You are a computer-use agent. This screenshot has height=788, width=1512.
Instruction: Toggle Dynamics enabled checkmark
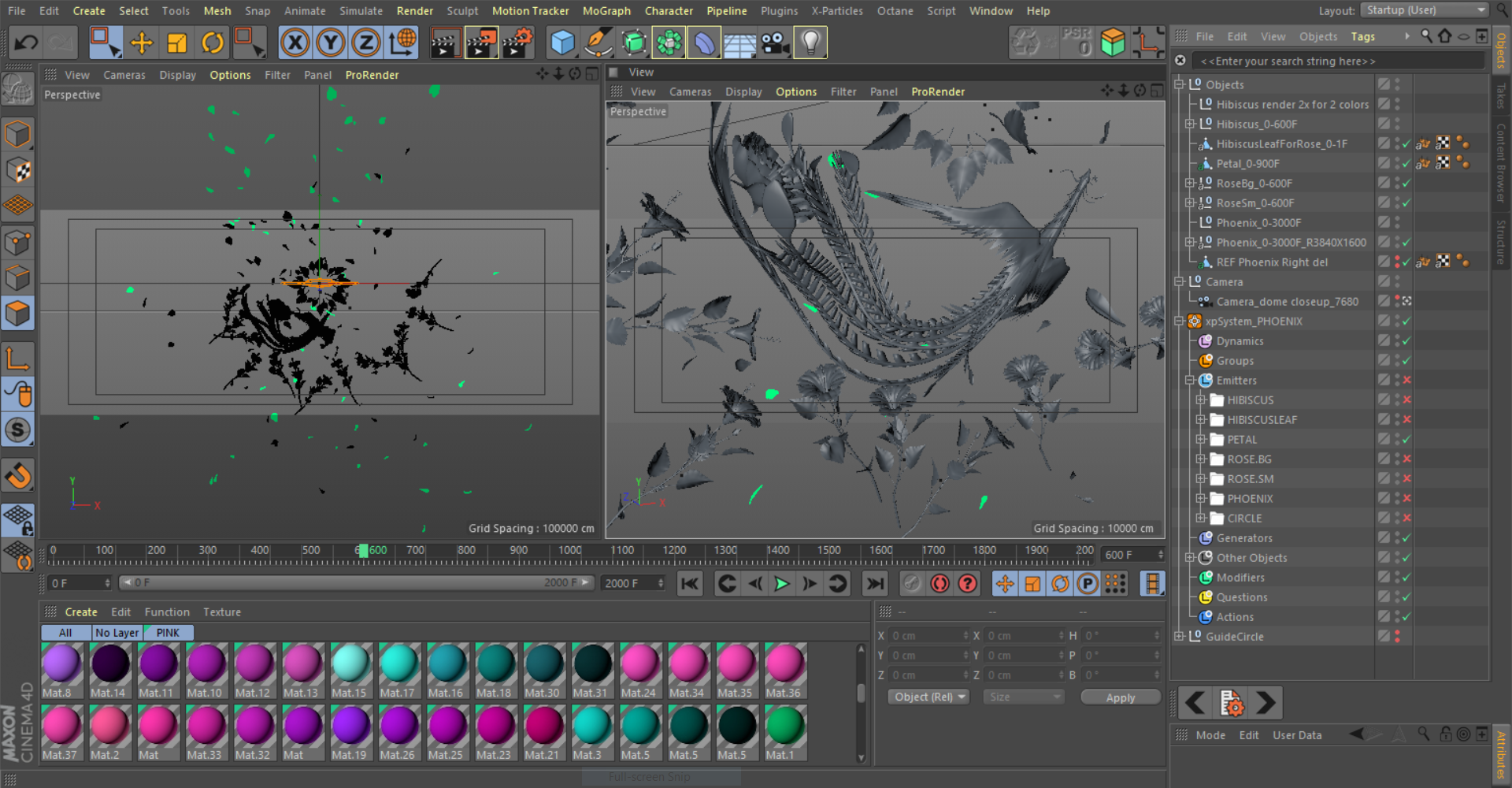[x=1406, y=341]
